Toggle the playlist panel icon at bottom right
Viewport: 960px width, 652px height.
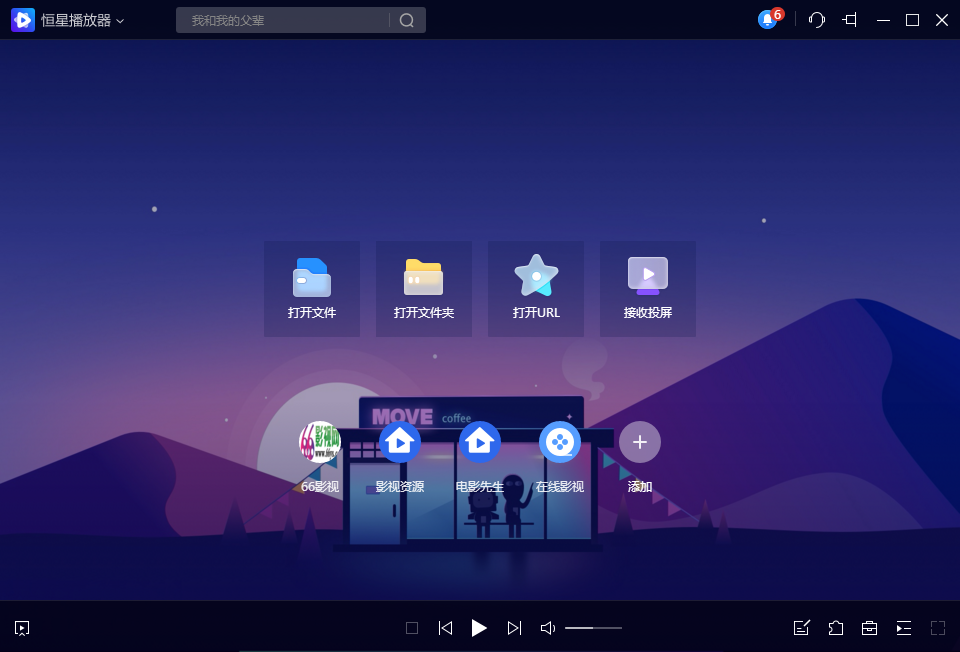pos(904,628)
